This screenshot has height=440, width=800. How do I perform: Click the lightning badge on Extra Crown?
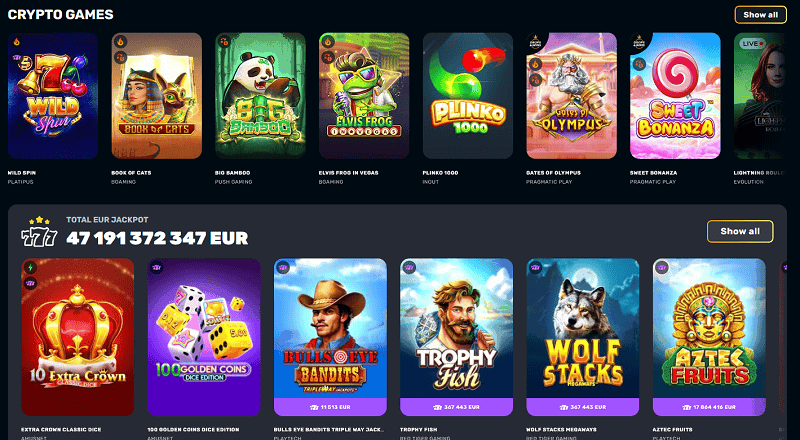point(31,267)
